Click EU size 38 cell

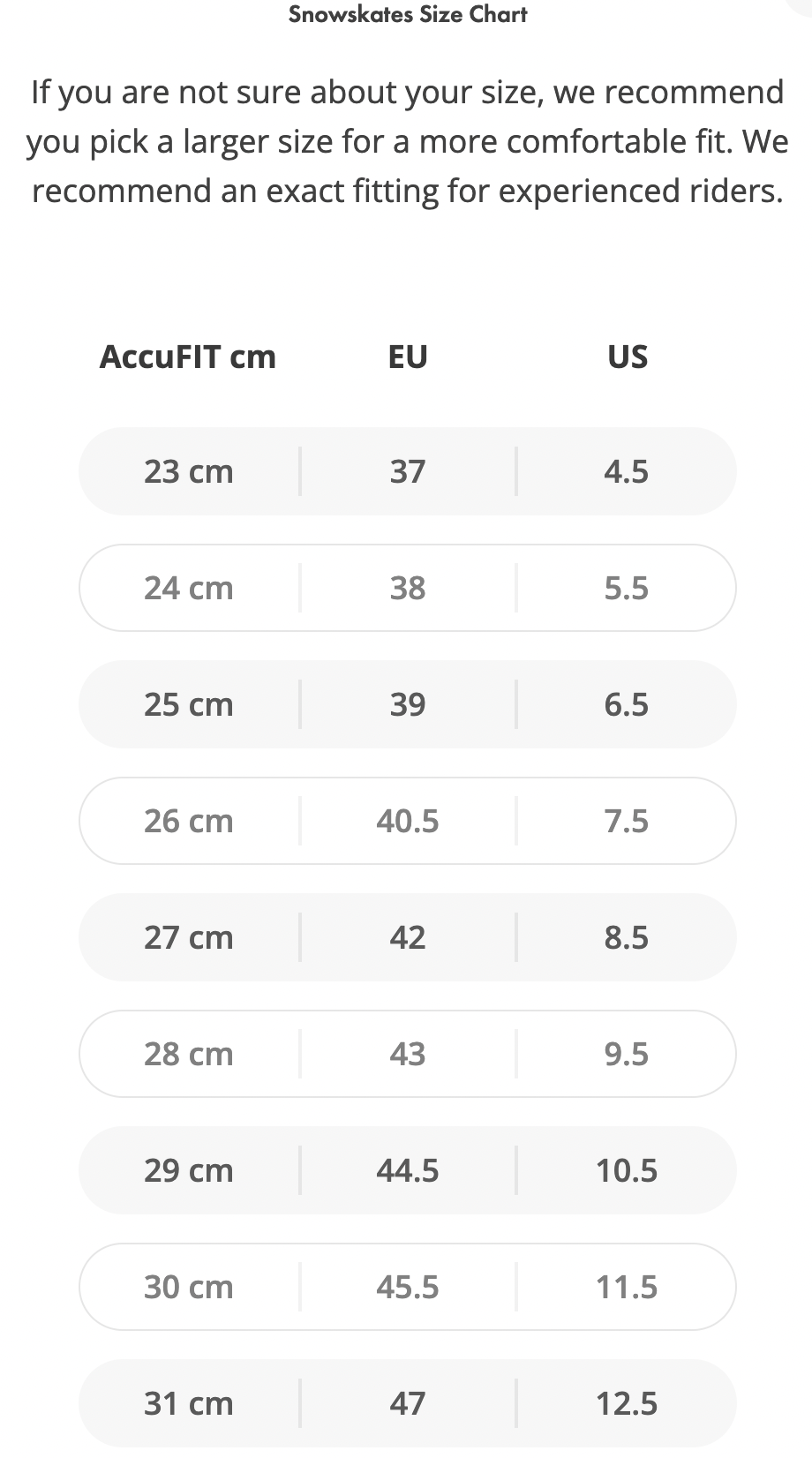coord(408,588)
